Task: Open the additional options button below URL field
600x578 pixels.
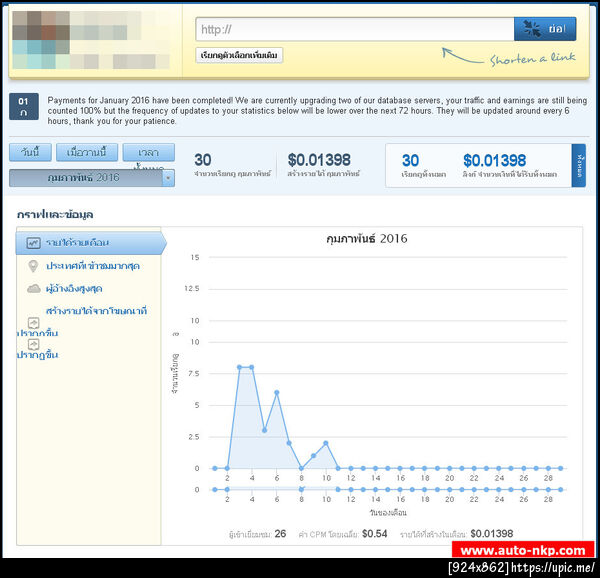Action: click(x=239, y=55)
